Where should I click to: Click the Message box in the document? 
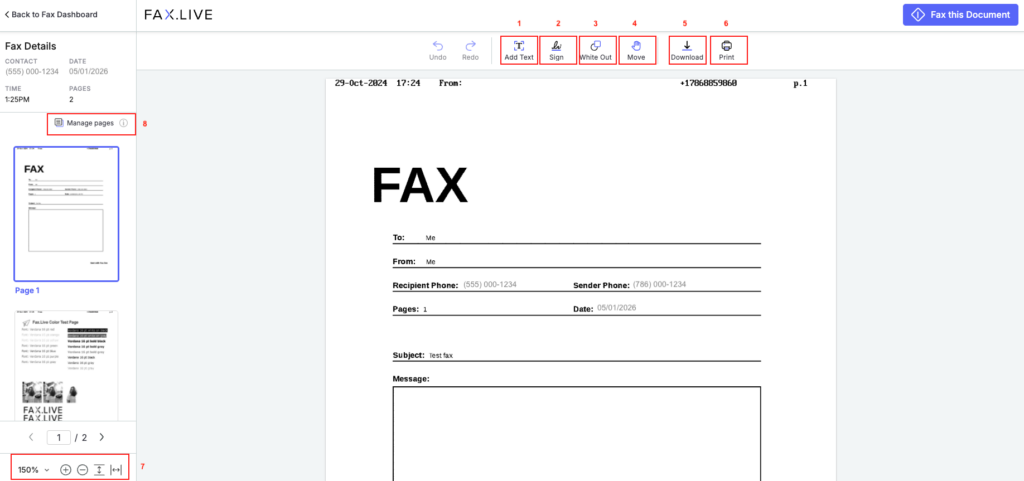(577, 433)
